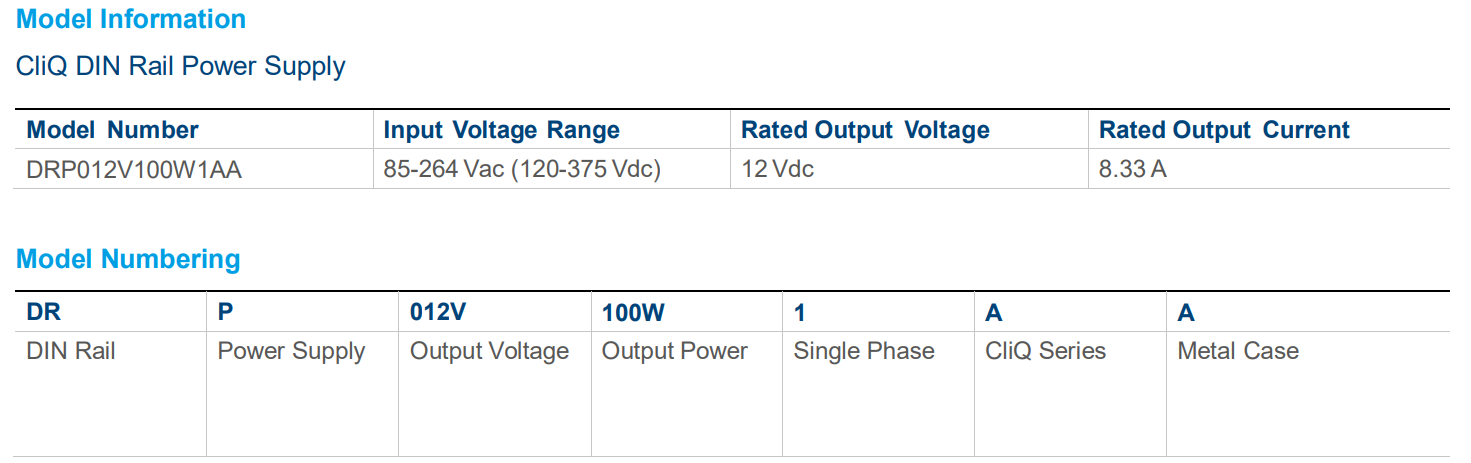Click the Model Information heading
This screenshot has height=463, width=1471.
click(131, 19)
